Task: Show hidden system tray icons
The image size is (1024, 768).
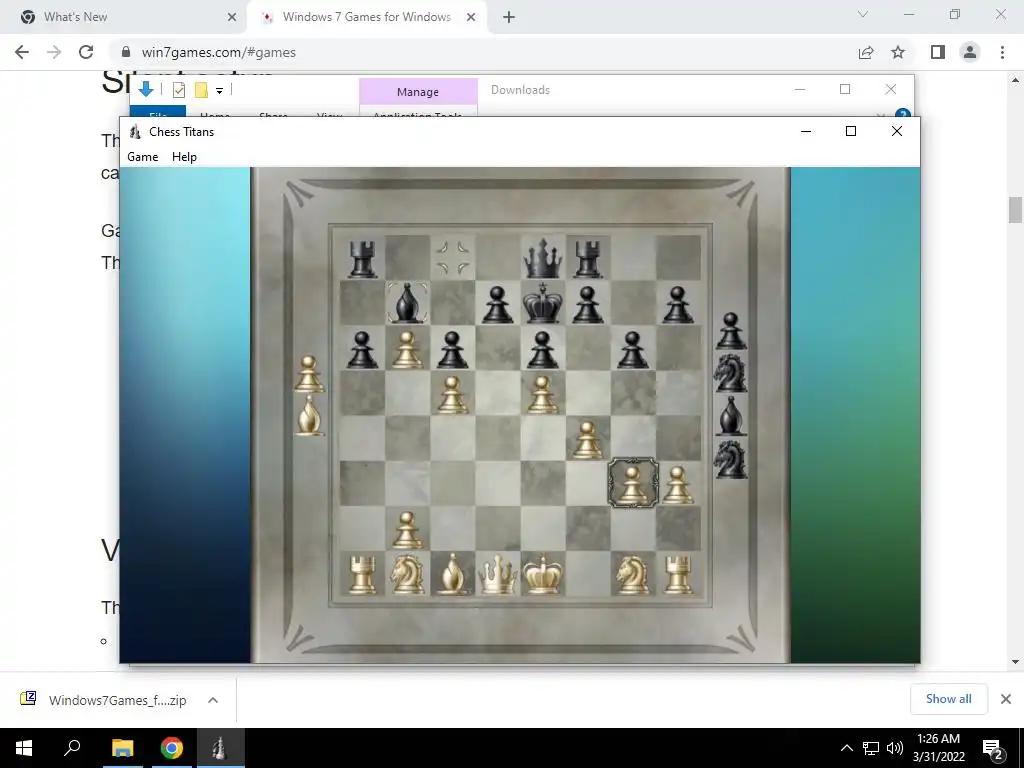Action: 846,748
